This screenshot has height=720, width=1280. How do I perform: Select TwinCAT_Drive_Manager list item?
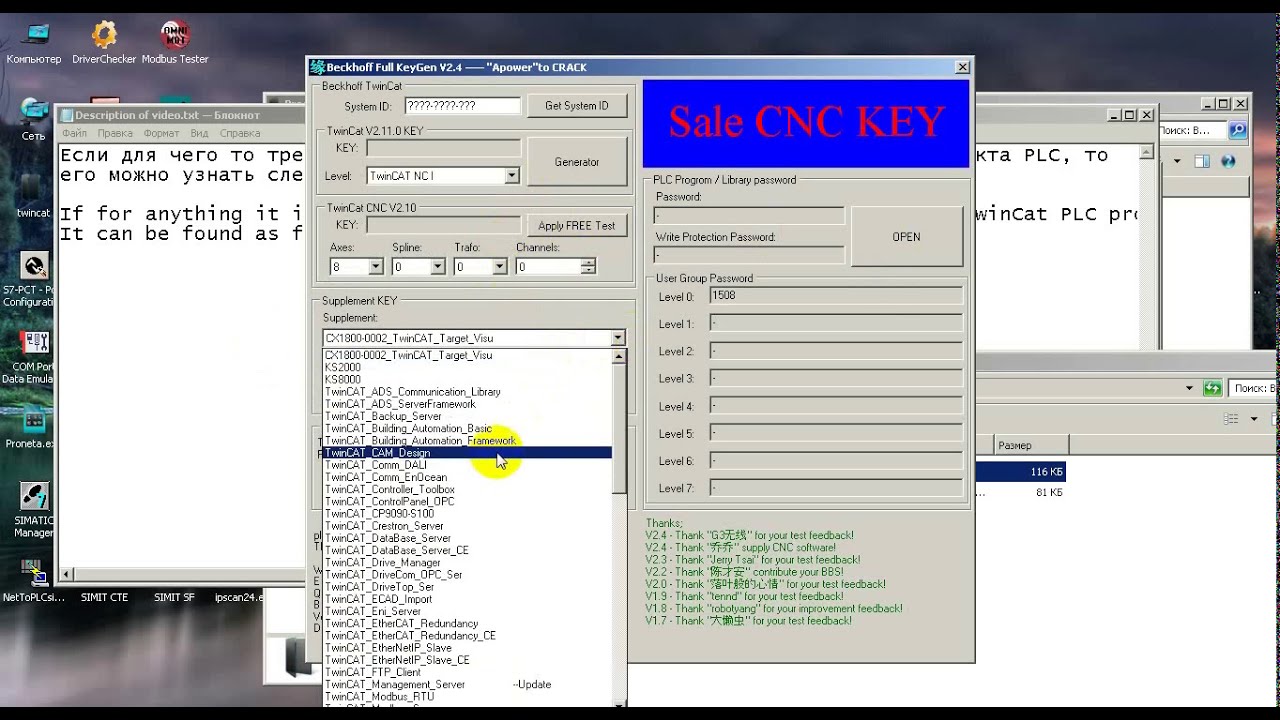coord(468,563)
